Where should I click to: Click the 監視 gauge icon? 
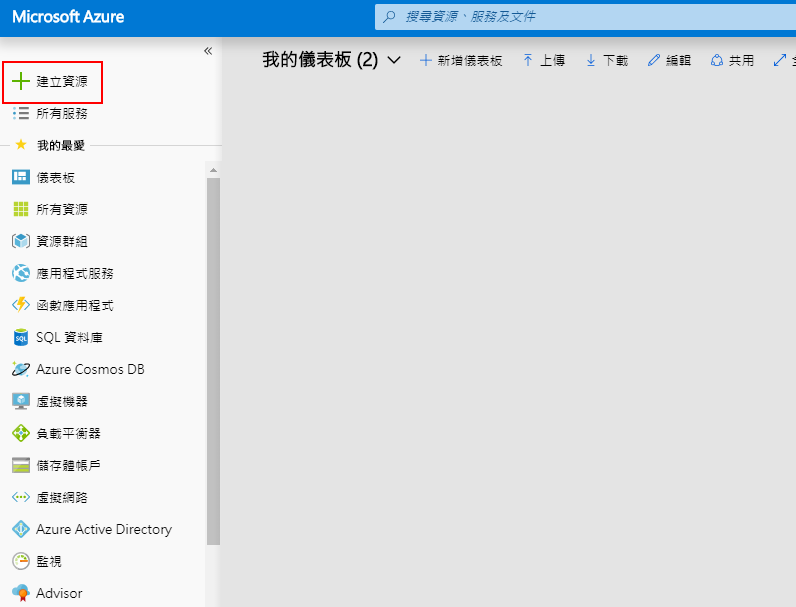coord(21,561)
